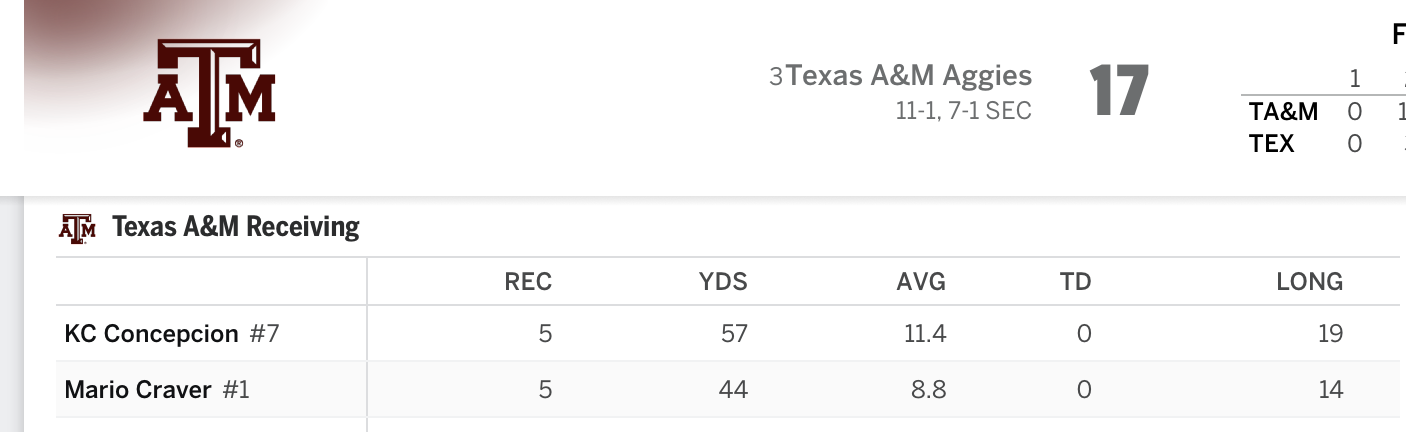The image size is (1406, 432).
Task: Click KC Concepcion's 57 yards cell
Action: (734, 333)
